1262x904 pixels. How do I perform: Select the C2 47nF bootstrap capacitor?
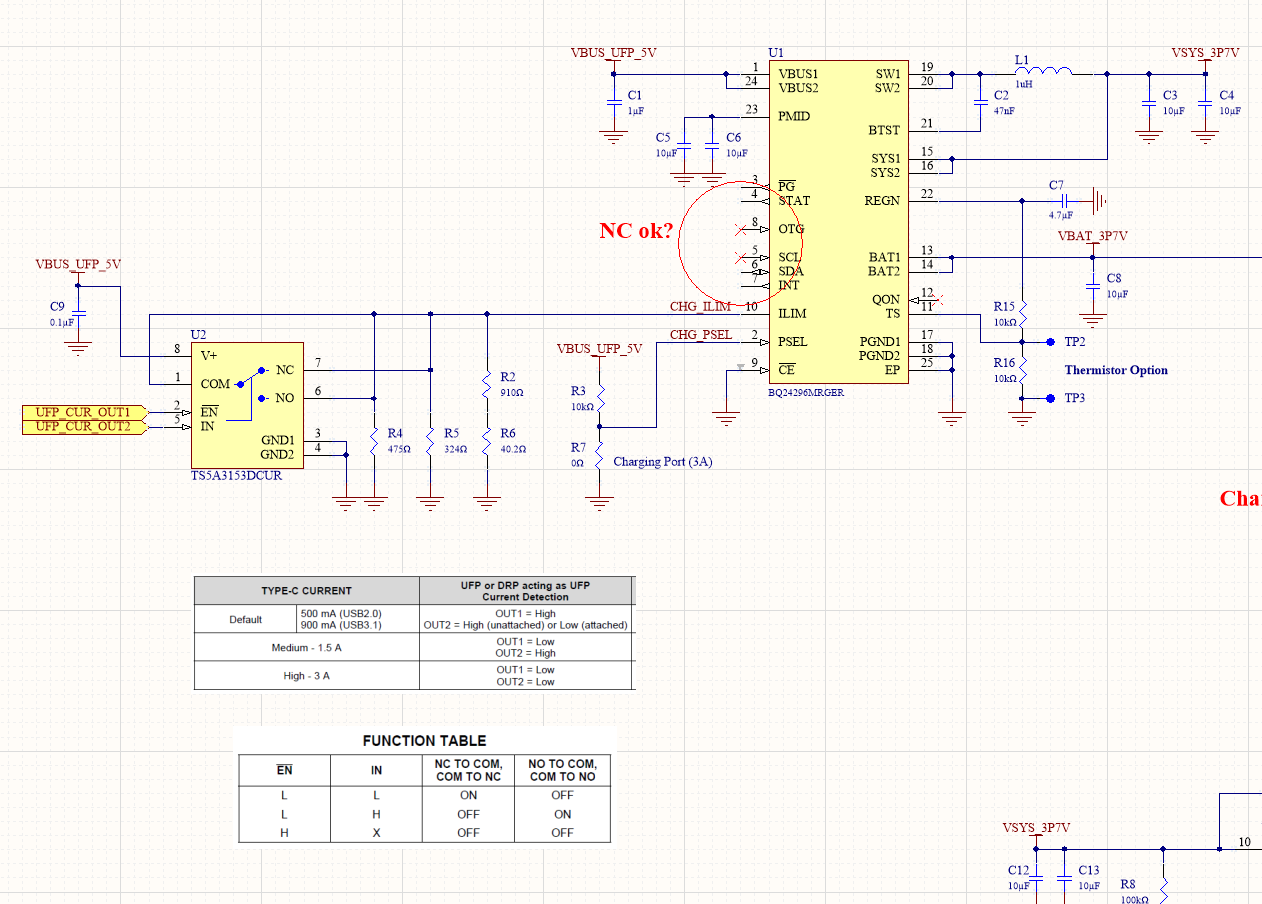[x=979, y=101]
